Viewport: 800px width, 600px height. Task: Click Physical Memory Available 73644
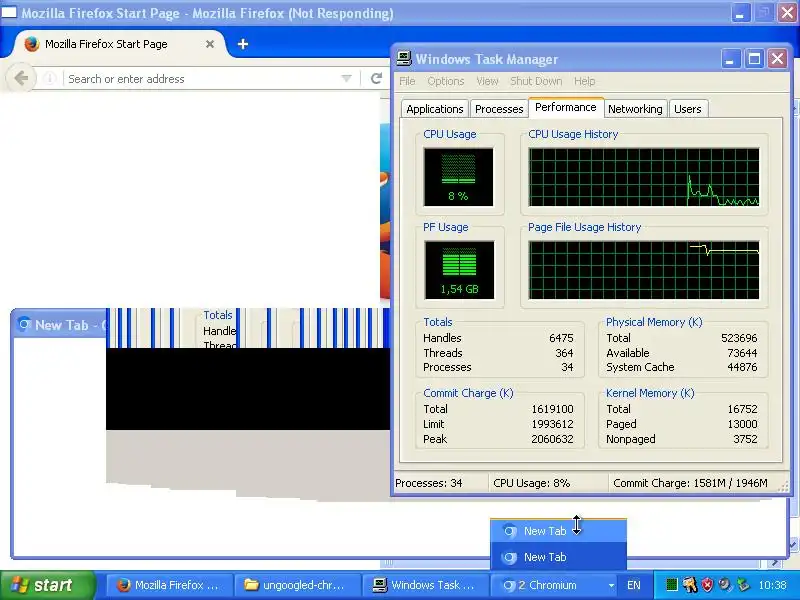[742, 353]
